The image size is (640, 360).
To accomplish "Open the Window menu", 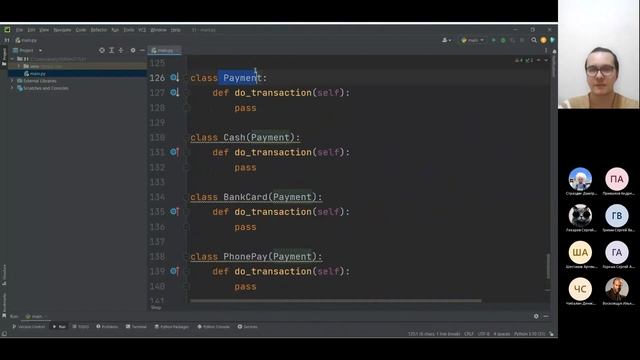I will 158,30.
